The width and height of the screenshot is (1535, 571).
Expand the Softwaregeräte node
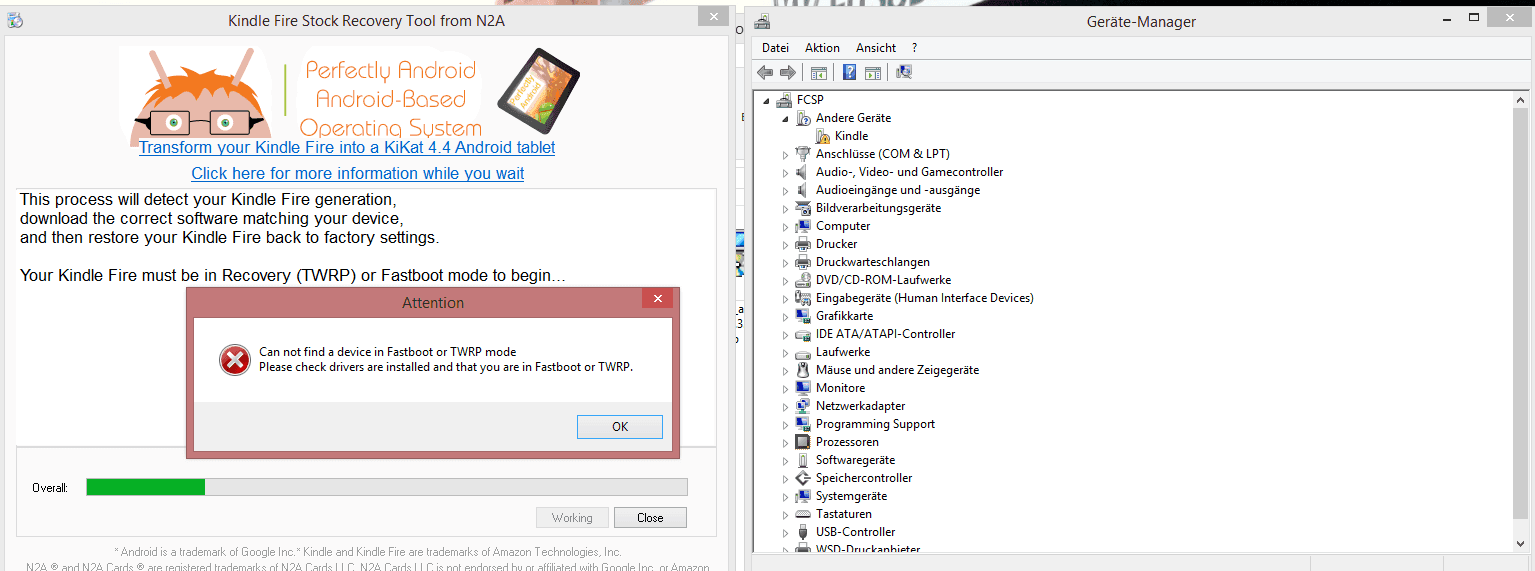[786, 460]
